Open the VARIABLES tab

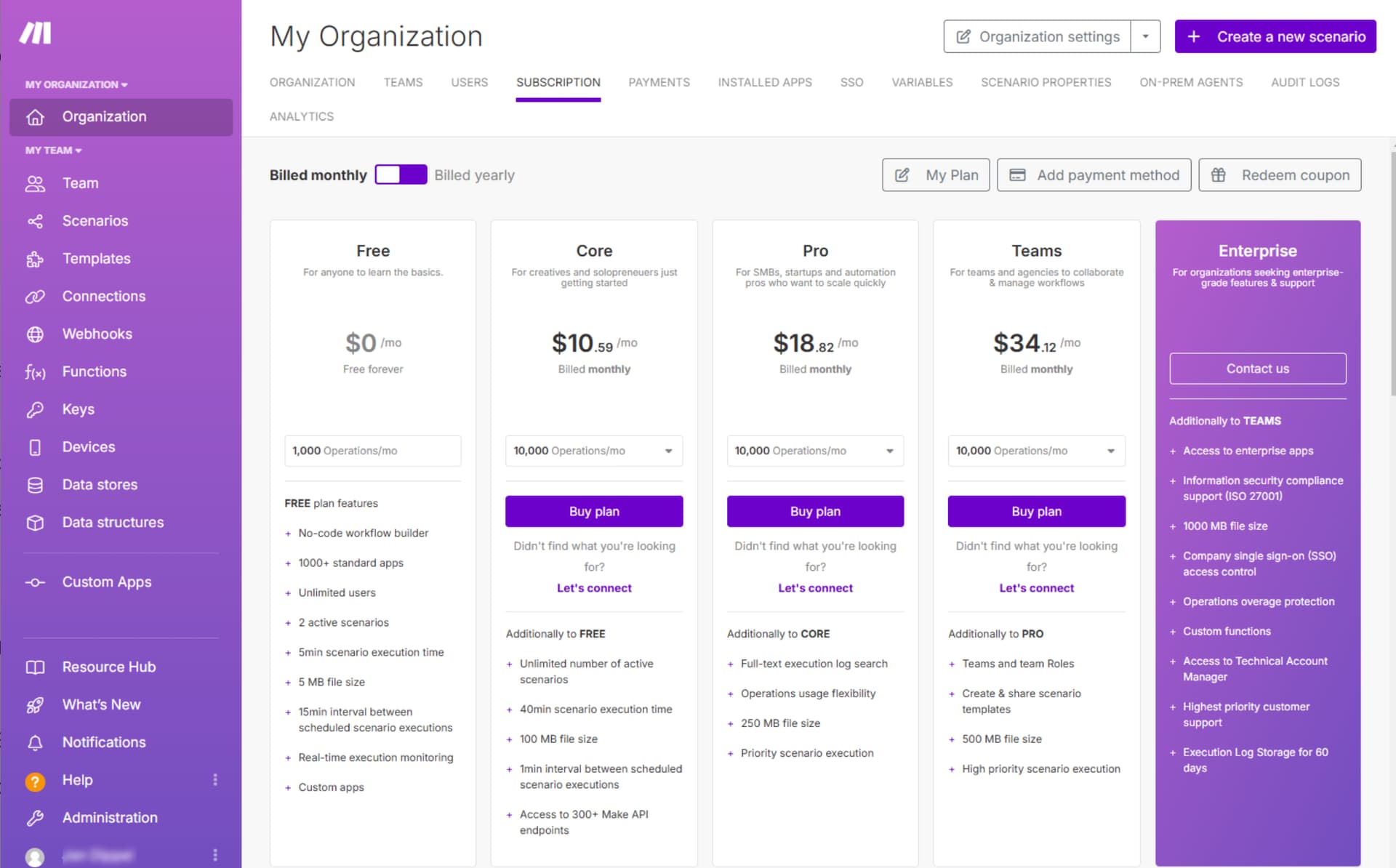coord(922,82)
